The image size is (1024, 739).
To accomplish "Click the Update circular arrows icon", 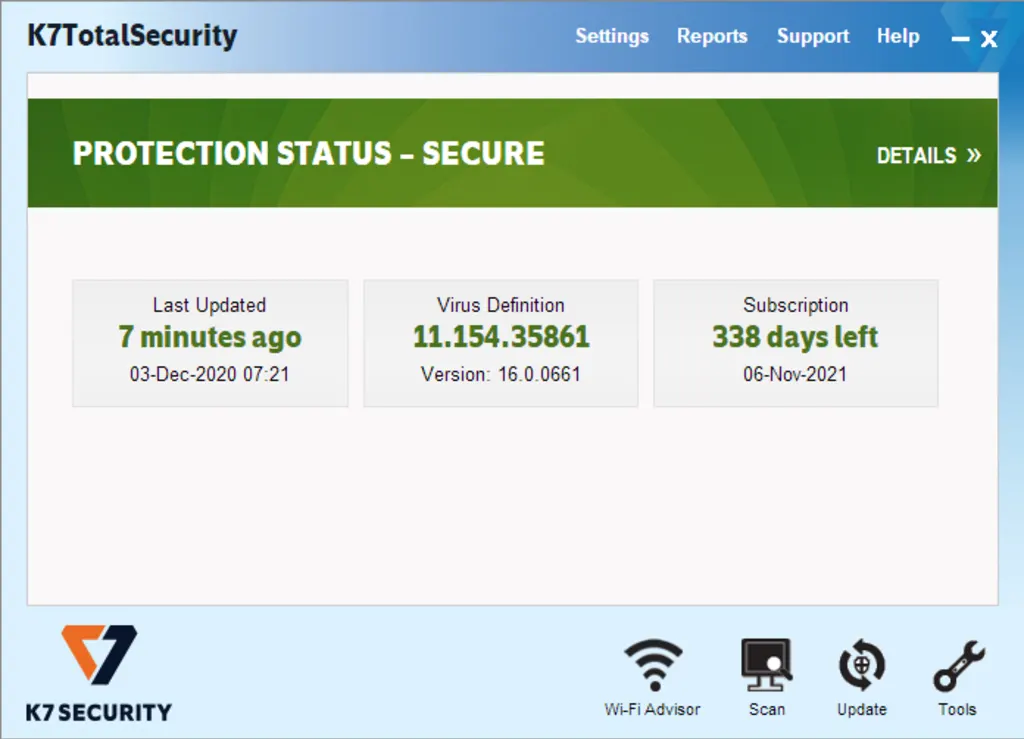I will [861, 662].
